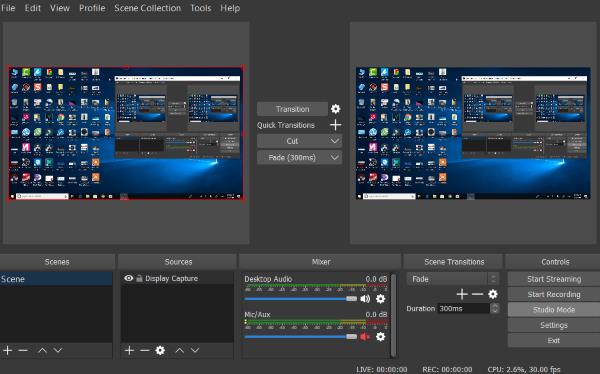Screen dimensions: 600x374
Task: Open Settings from Controls
Action: tap(554, 325)
